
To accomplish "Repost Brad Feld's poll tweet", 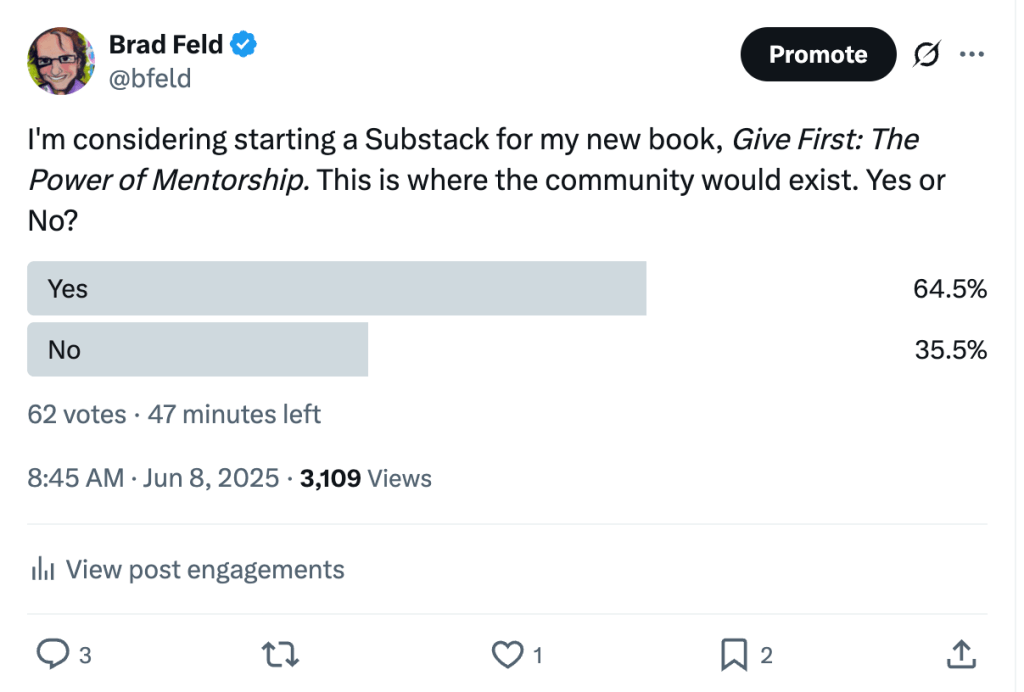I will coord(280,655).
